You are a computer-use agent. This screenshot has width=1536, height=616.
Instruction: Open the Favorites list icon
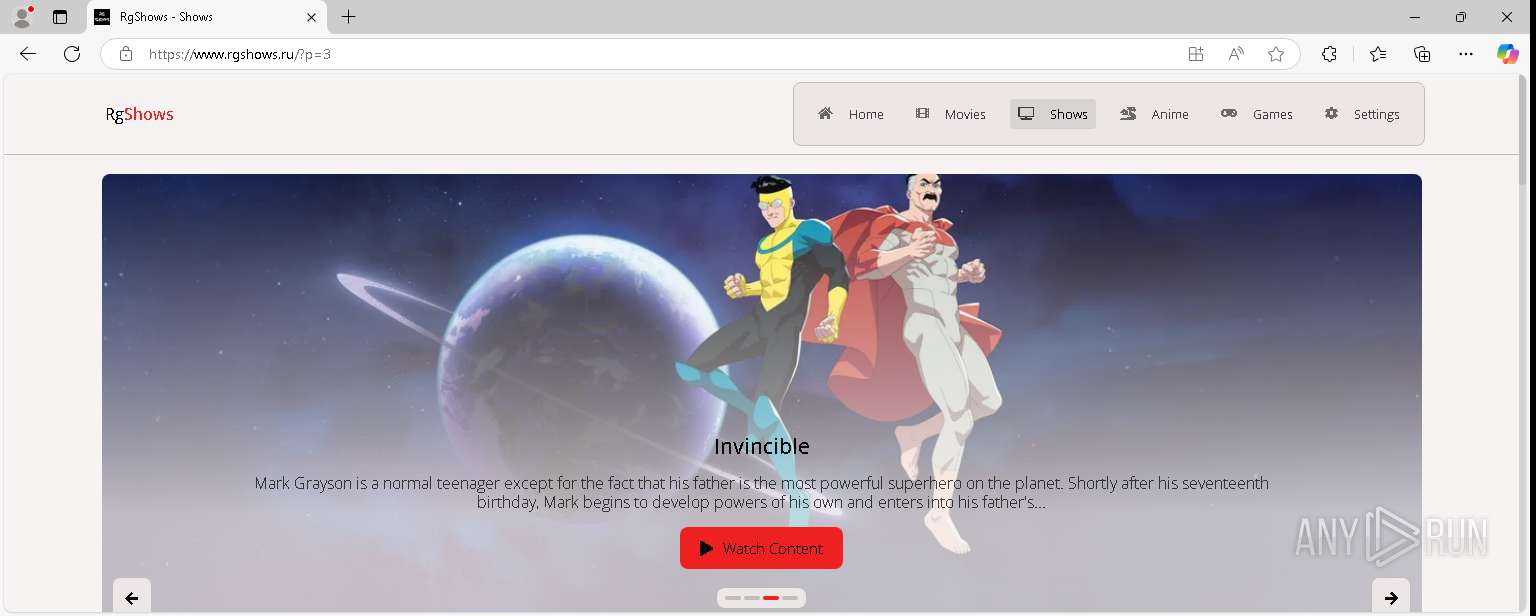(x=1378, y=54)
